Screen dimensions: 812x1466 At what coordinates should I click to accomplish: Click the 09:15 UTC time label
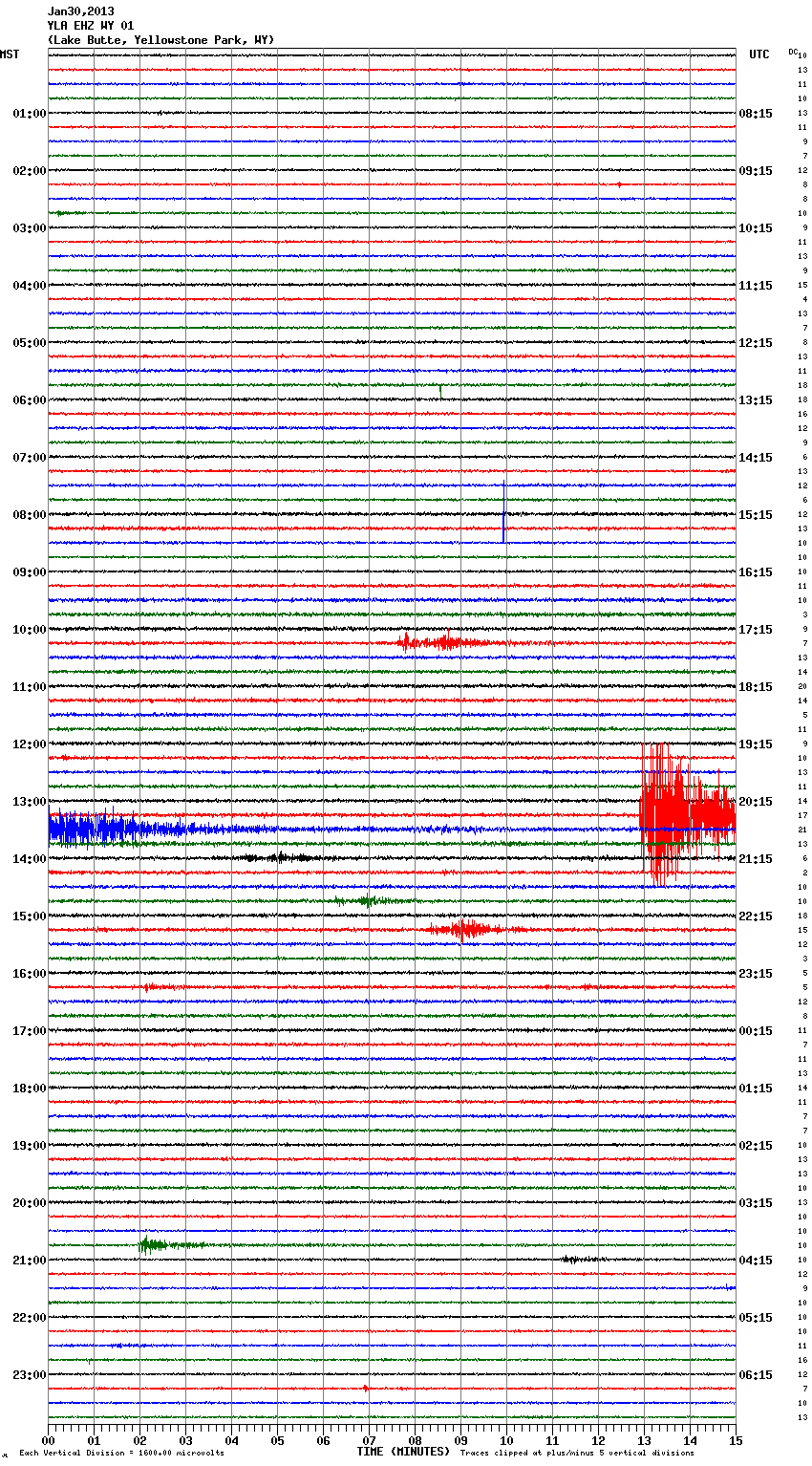pos(756,171)
